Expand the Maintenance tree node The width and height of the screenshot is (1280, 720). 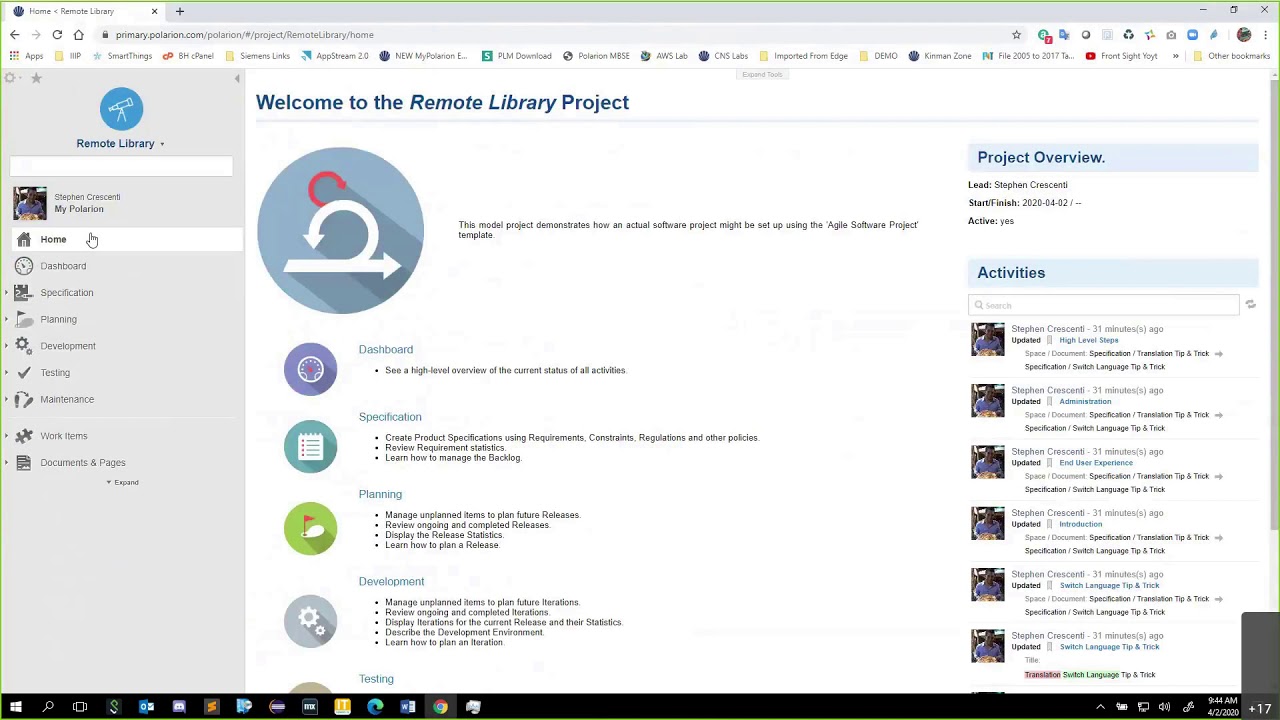point(7,399)
